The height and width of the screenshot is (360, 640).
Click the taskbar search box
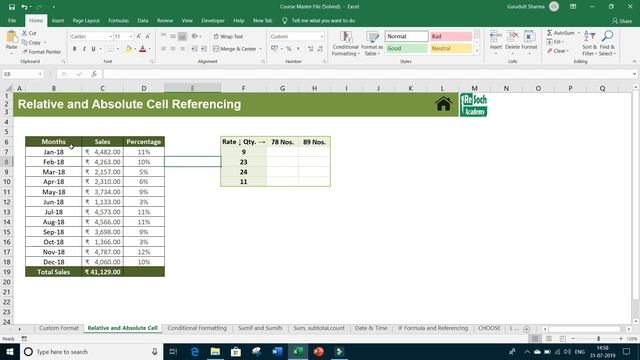[x=91, y=351]
